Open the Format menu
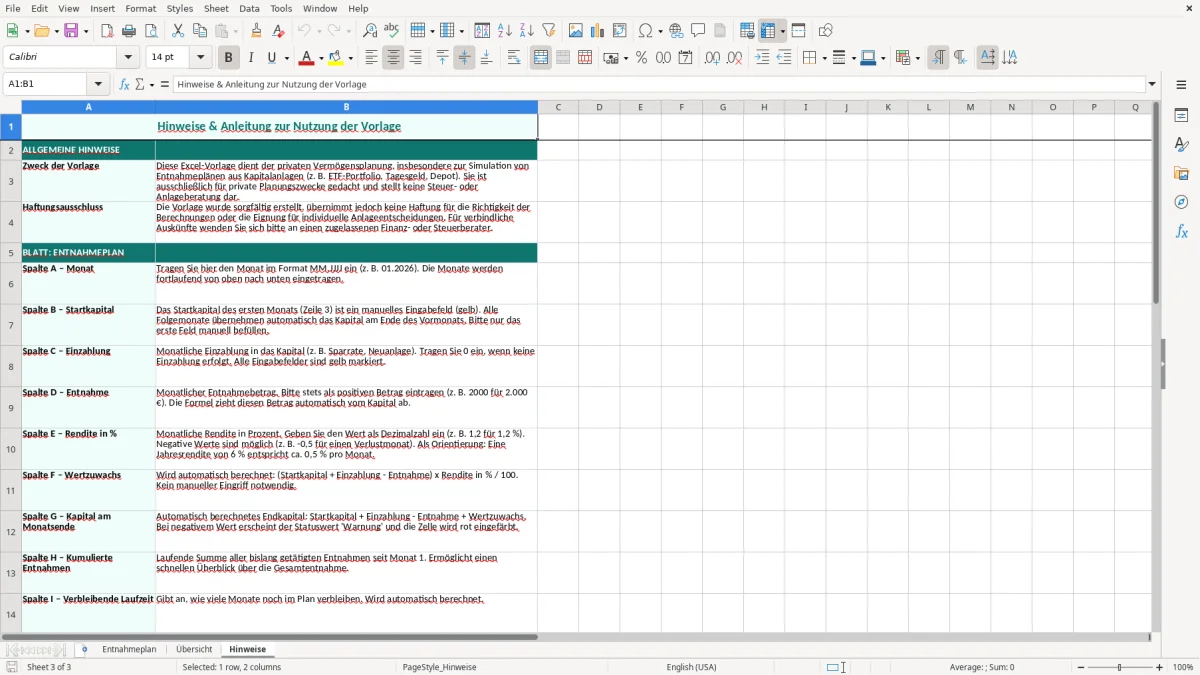 (x=140, y=8)
